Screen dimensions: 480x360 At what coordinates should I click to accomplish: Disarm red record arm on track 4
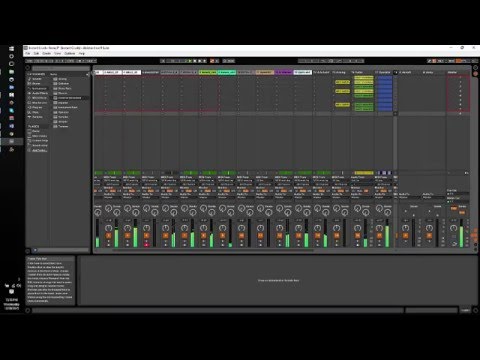click(x=147, y=245)
